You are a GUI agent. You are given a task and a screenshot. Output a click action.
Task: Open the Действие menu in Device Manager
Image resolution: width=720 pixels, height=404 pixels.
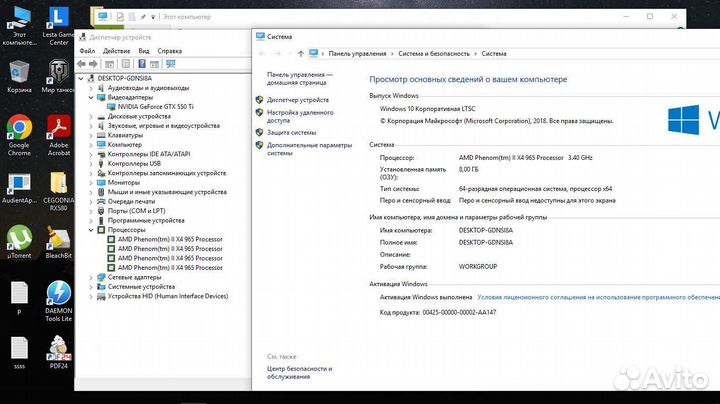tap(116, 51)
